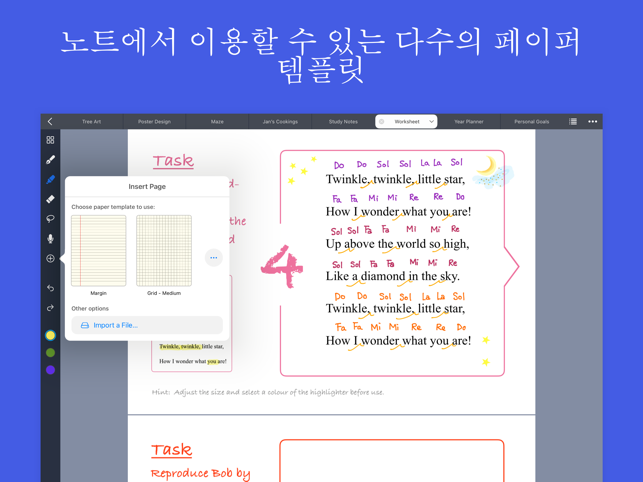Open the three-dot more options menu
643x482 pixels.
point(593,121)
